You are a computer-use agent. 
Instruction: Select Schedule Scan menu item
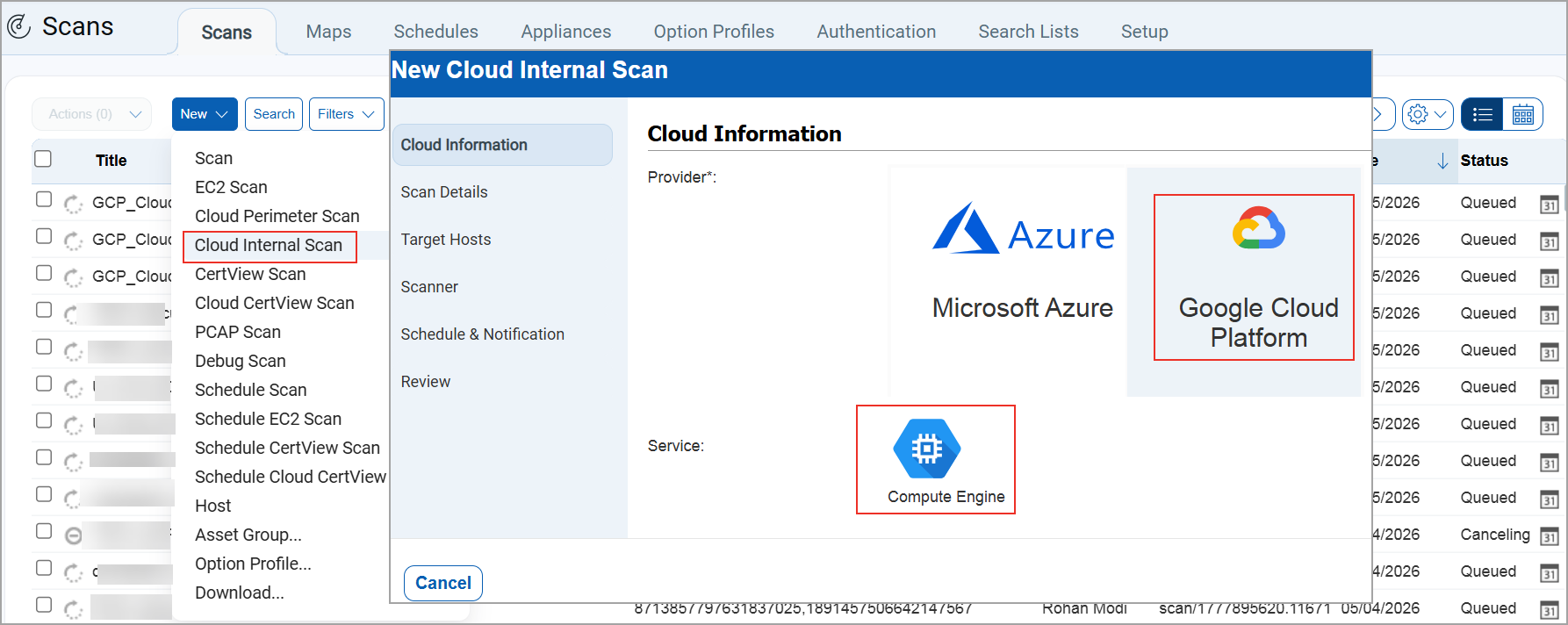coord(250,390)
